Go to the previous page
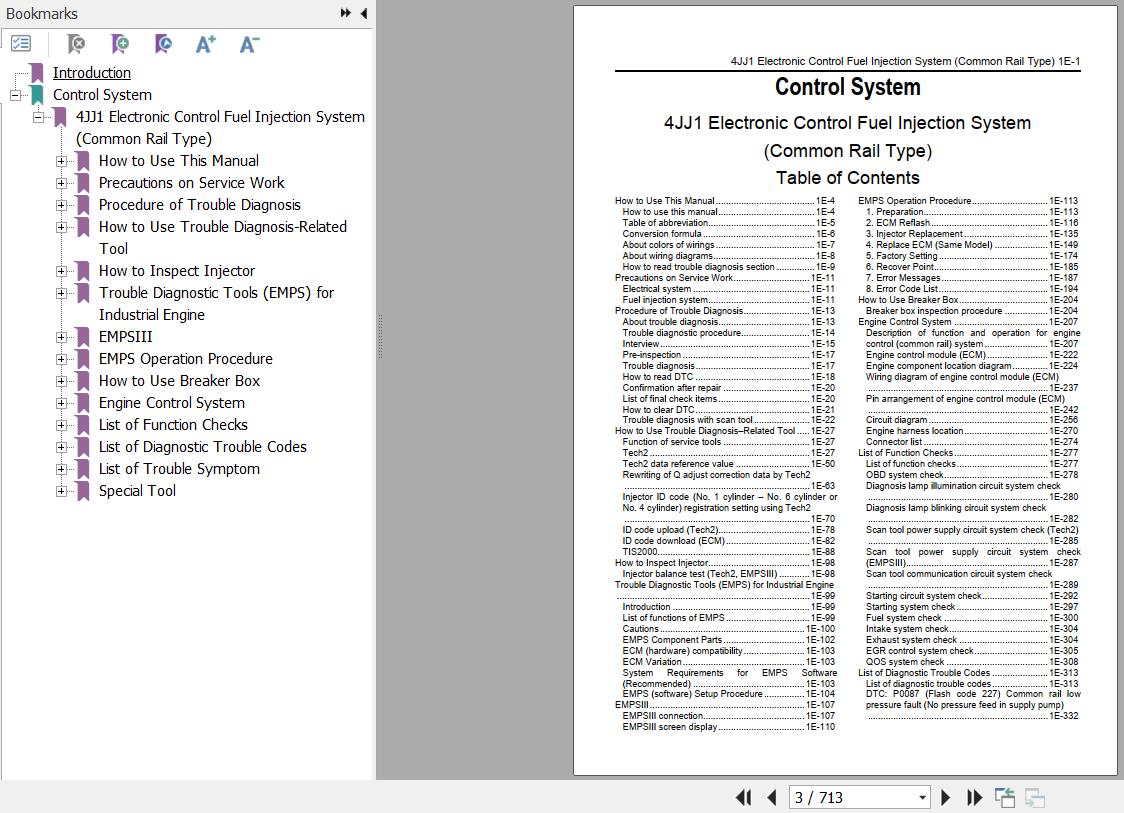The height and width of the screenshot is (813, 1124). tap(771, 797)
